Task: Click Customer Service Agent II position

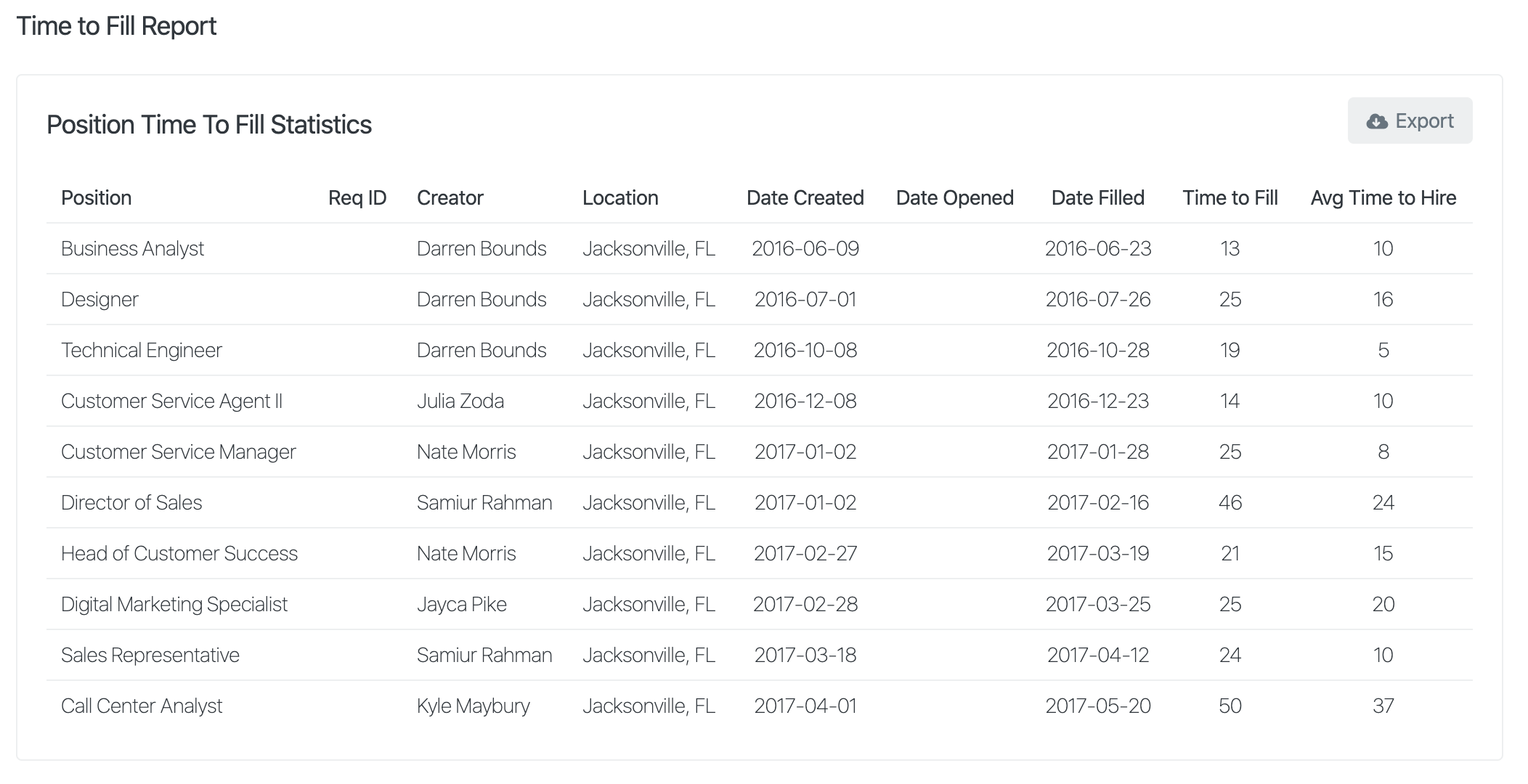Action: click(x=171, y=401)
